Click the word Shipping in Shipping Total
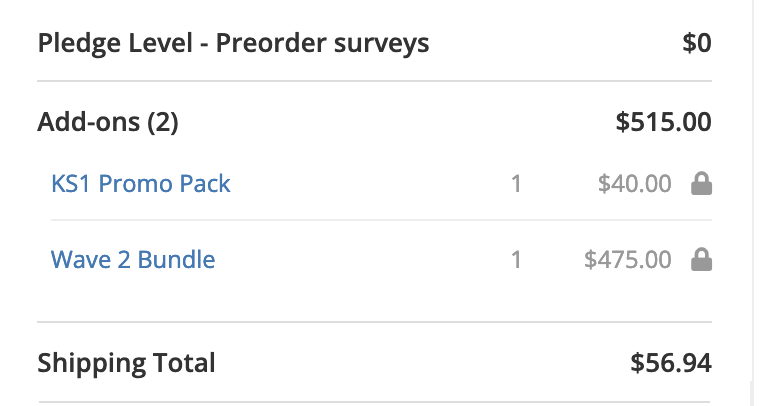The image size is (762, 406). tap(91, 363)
